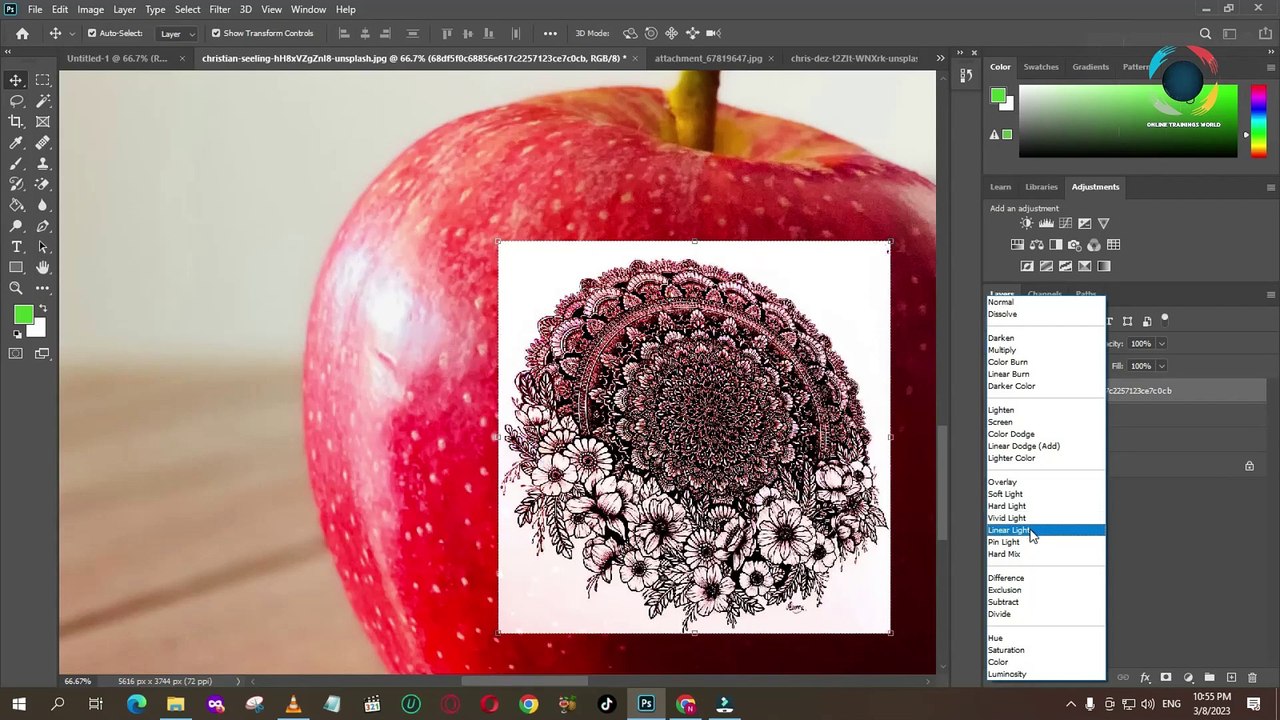Viewport: 1280px width, 720px height.
Task: Select the Magic Wand tool
Action: coord(43,101)
